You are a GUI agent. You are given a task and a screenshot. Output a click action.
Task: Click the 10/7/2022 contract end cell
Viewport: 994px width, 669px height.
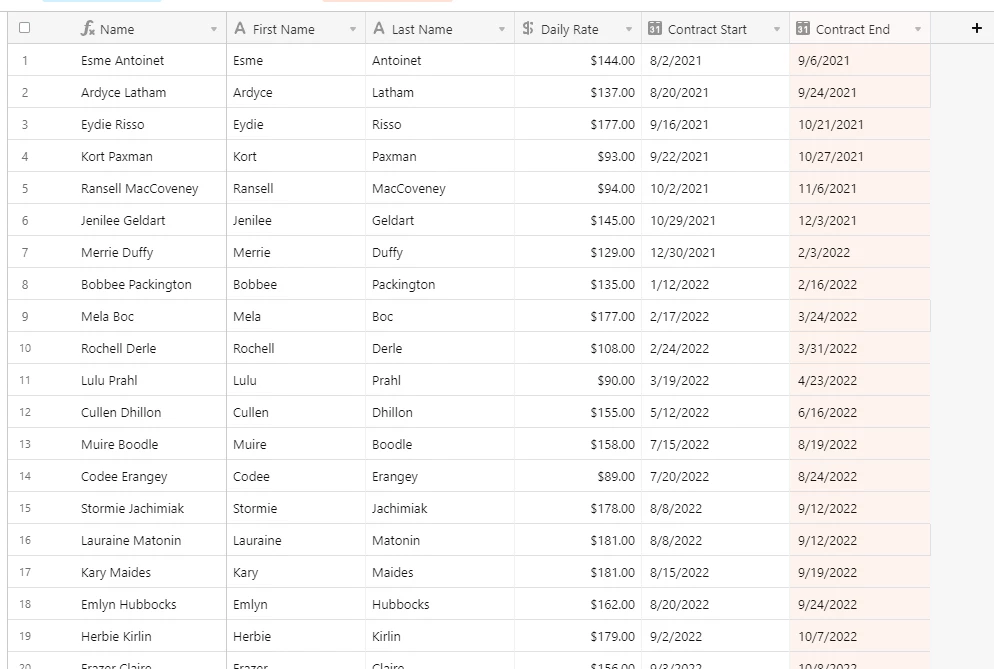tap(860, 636)
